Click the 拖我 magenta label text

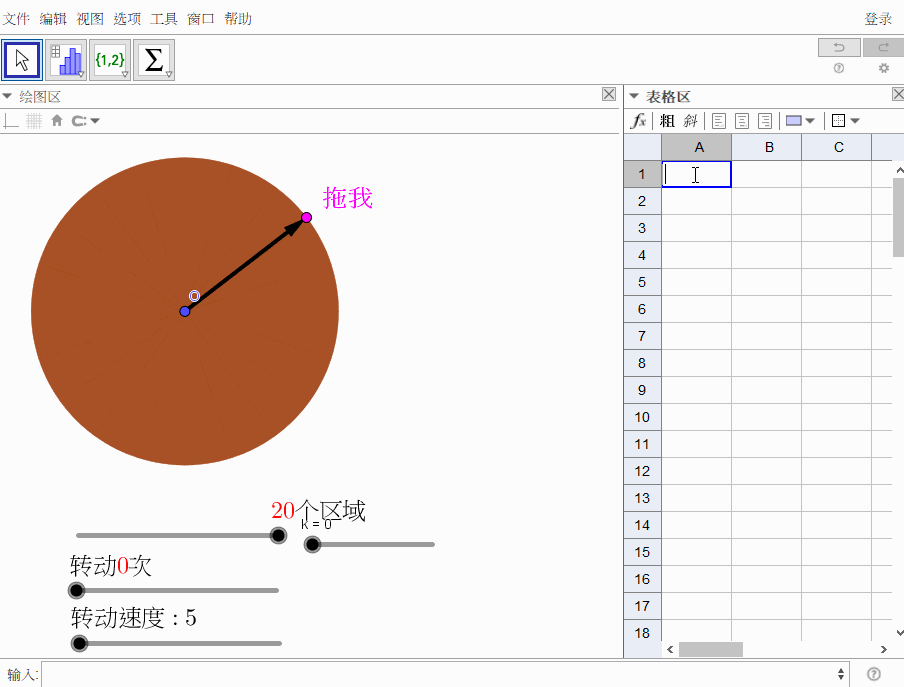tap(348, 198)
